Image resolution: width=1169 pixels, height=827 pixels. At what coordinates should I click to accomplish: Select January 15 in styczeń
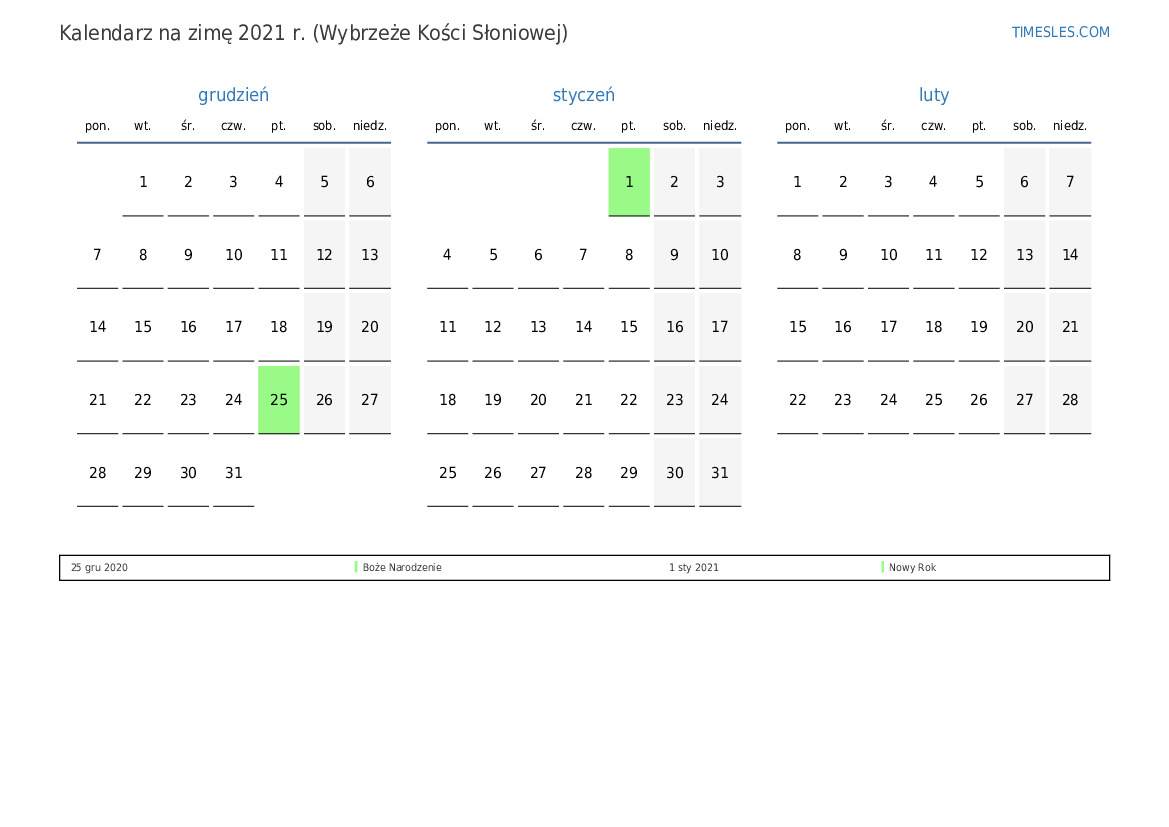pos(629,327)
